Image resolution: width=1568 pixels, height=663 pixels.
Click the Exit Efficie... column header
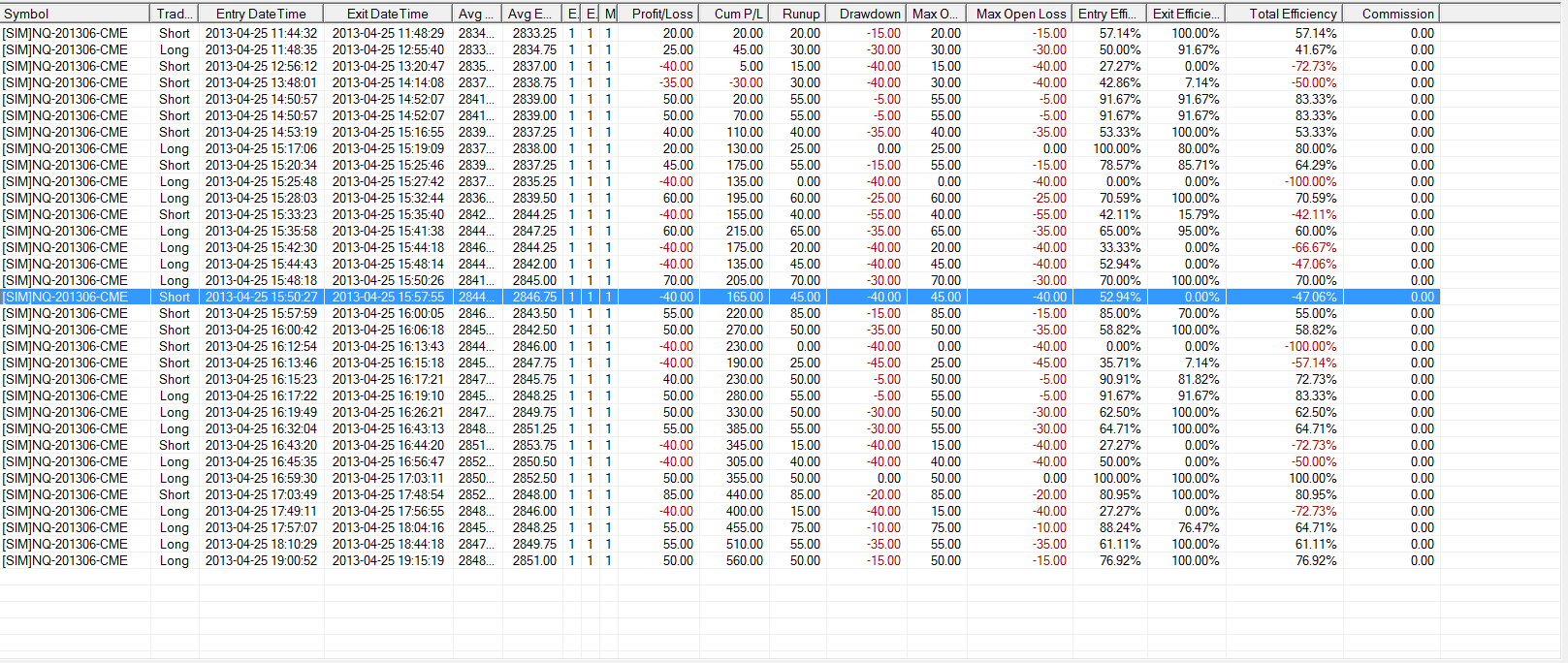point(1186,14)
